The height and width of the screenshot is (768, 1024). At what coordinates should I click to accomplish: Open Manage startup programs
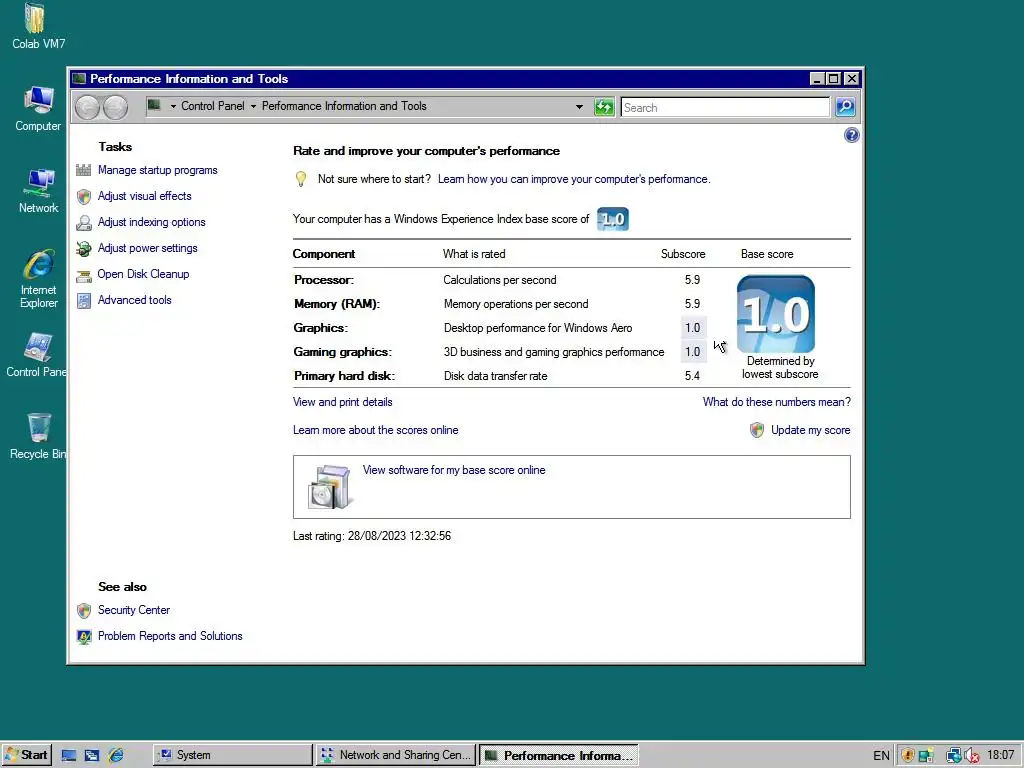pos(157,170)
